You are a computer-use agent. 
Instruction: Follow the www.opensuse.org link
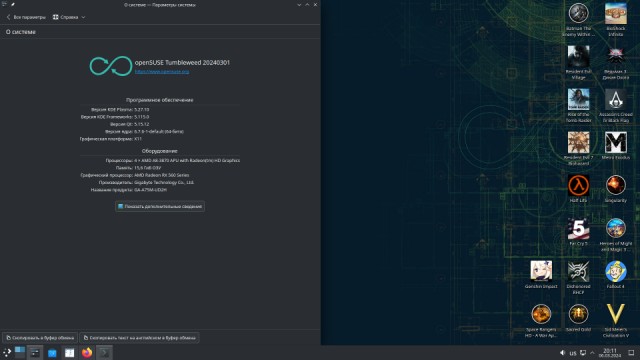pyautogui.click(x=162, y=71)
